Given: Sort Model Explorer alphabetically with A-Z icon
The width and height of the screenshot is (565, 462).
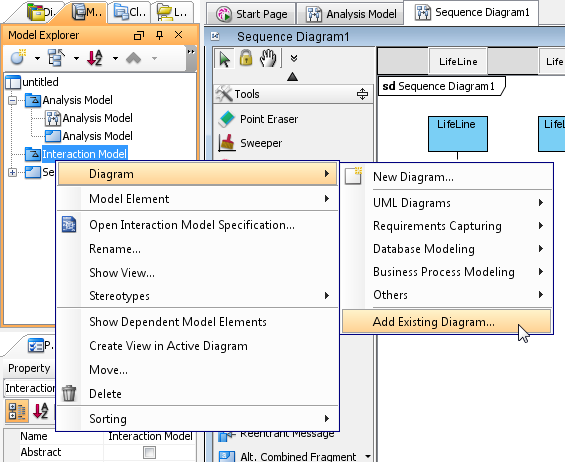Looking at the screenshot, I should pyautogui.click(x=95, y=58).
